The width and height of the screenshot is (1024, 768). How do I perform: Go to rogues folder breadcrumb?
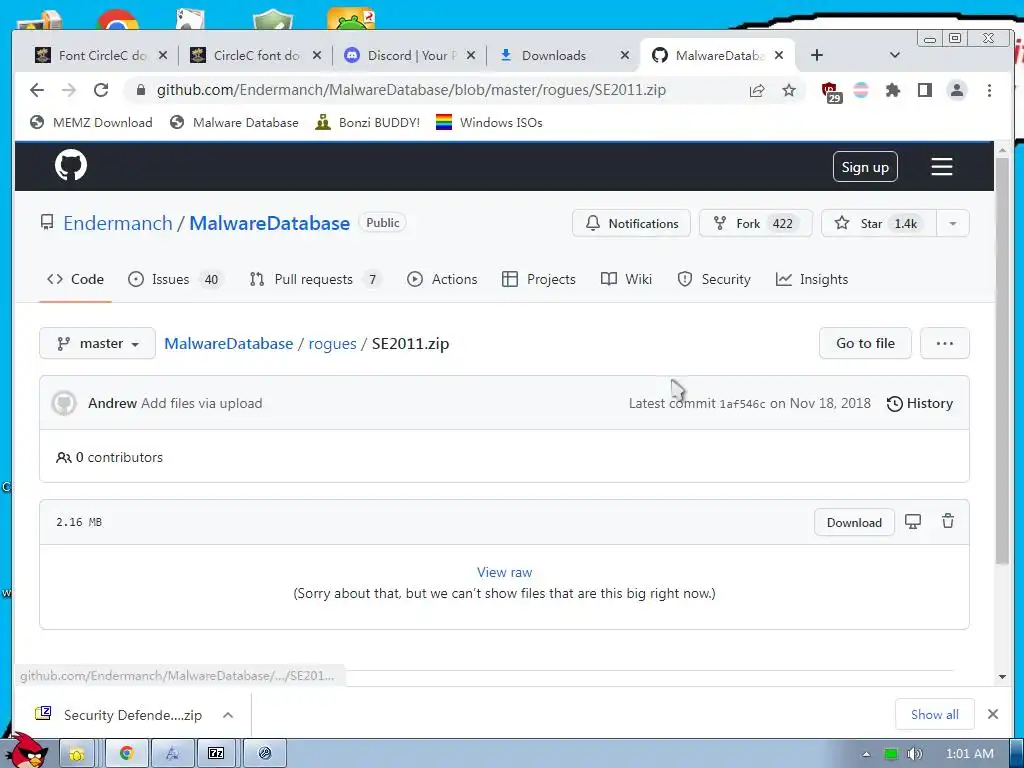332,344
